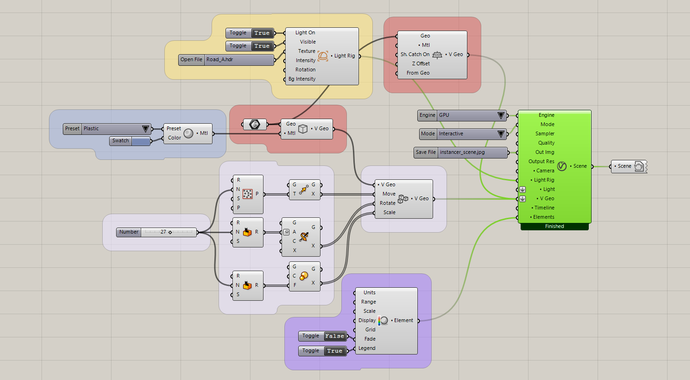The width and height of the screenshot is (690, 380).
Task: Click the angle modifier icon beside input A
Action: [x=286, y=232]
